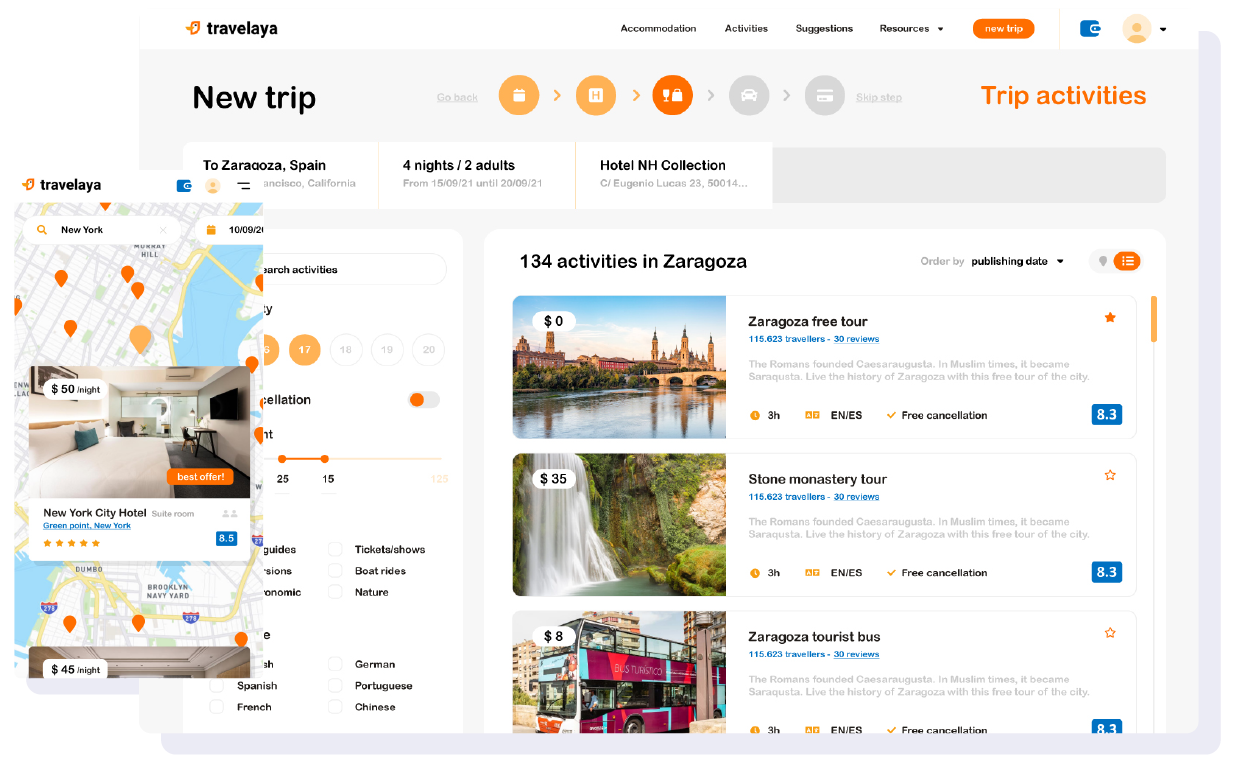Viewport: 1234px width, 764px height.
Task: Open the Accommodation menu item
Action: [658, 29]
